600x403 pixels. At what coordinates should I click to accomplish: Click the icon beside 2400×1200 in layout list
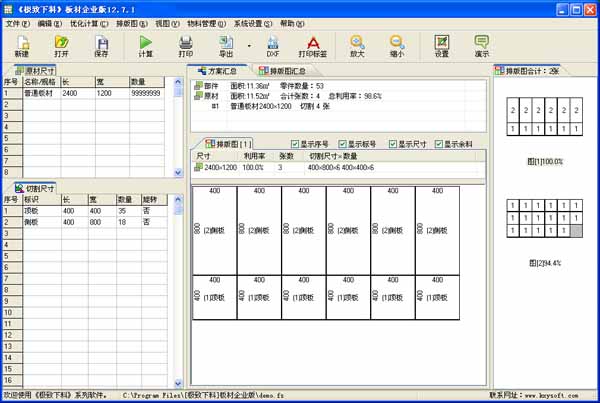(198, 167)
